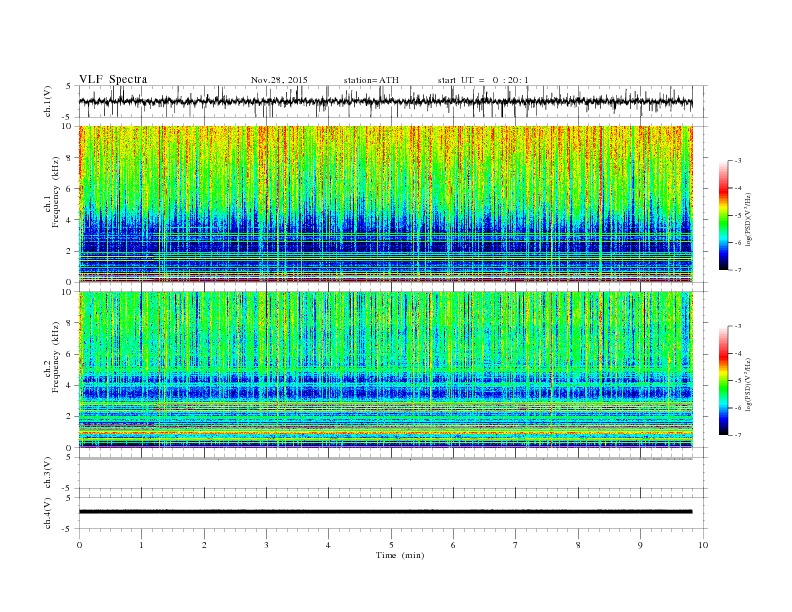This screenshot has width=792, height=612.
Task: Click the 'Time (min)' axis label
Action: pyautogui.click(x=400, y=555)
